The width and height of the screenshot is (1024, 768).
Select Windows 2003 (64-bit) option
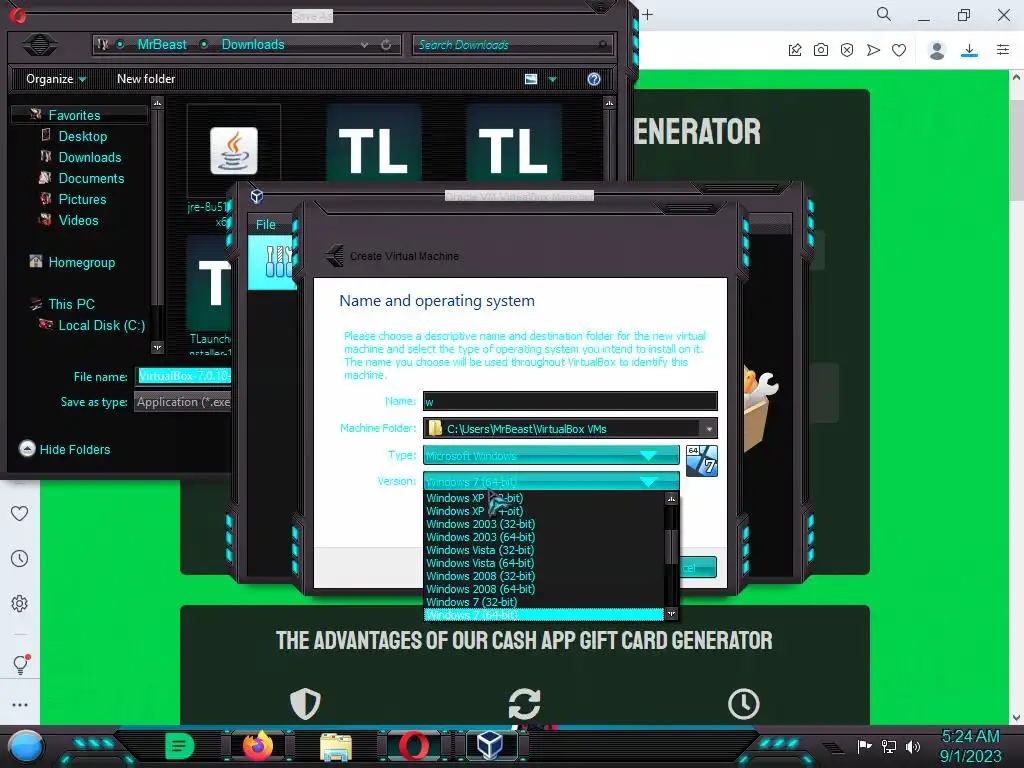pyautogui.click(x=481, y=537)
